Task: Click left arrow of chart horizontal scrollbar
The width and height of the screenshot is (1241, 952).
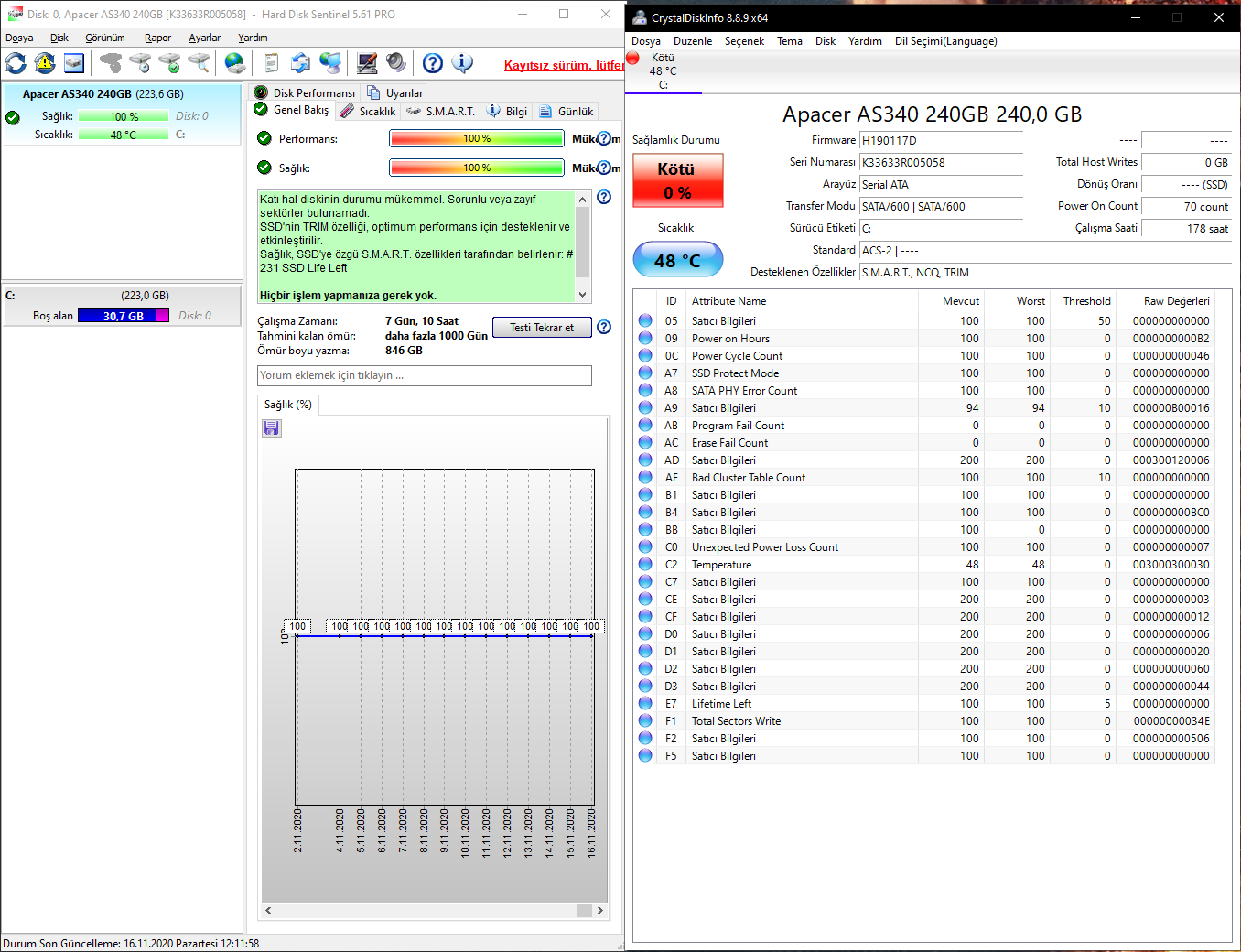Action: point(268,911)
